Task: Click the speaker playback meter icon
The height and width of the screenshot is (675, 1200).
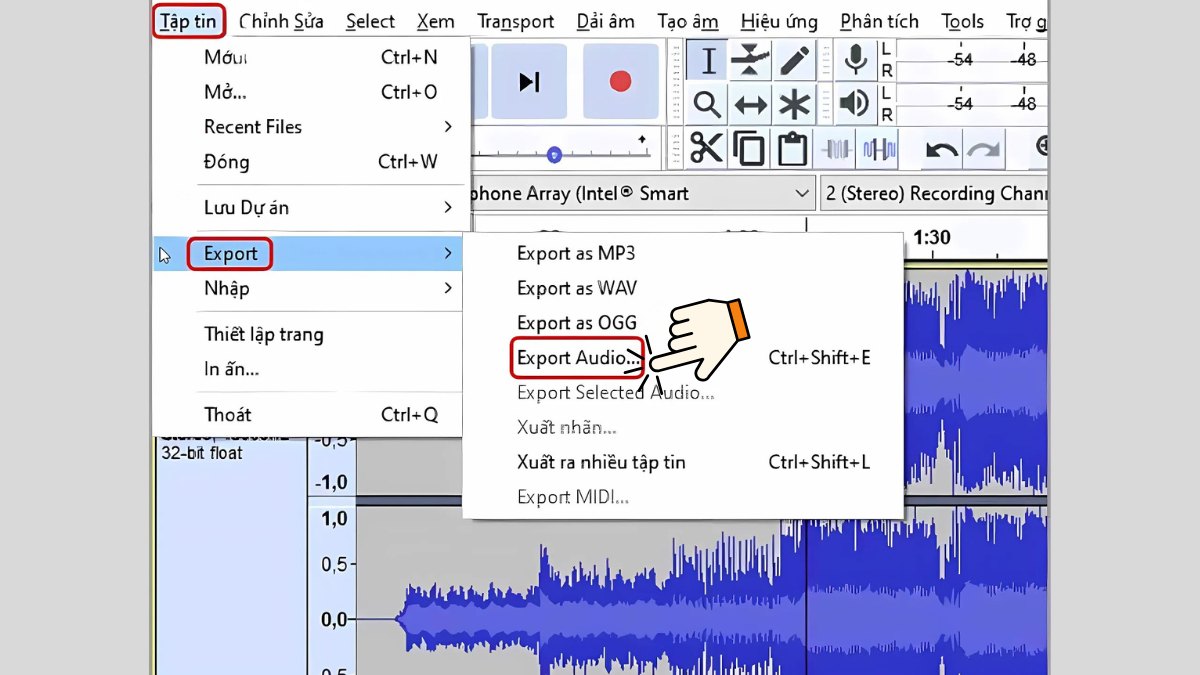Action: (x=855, y=103)
